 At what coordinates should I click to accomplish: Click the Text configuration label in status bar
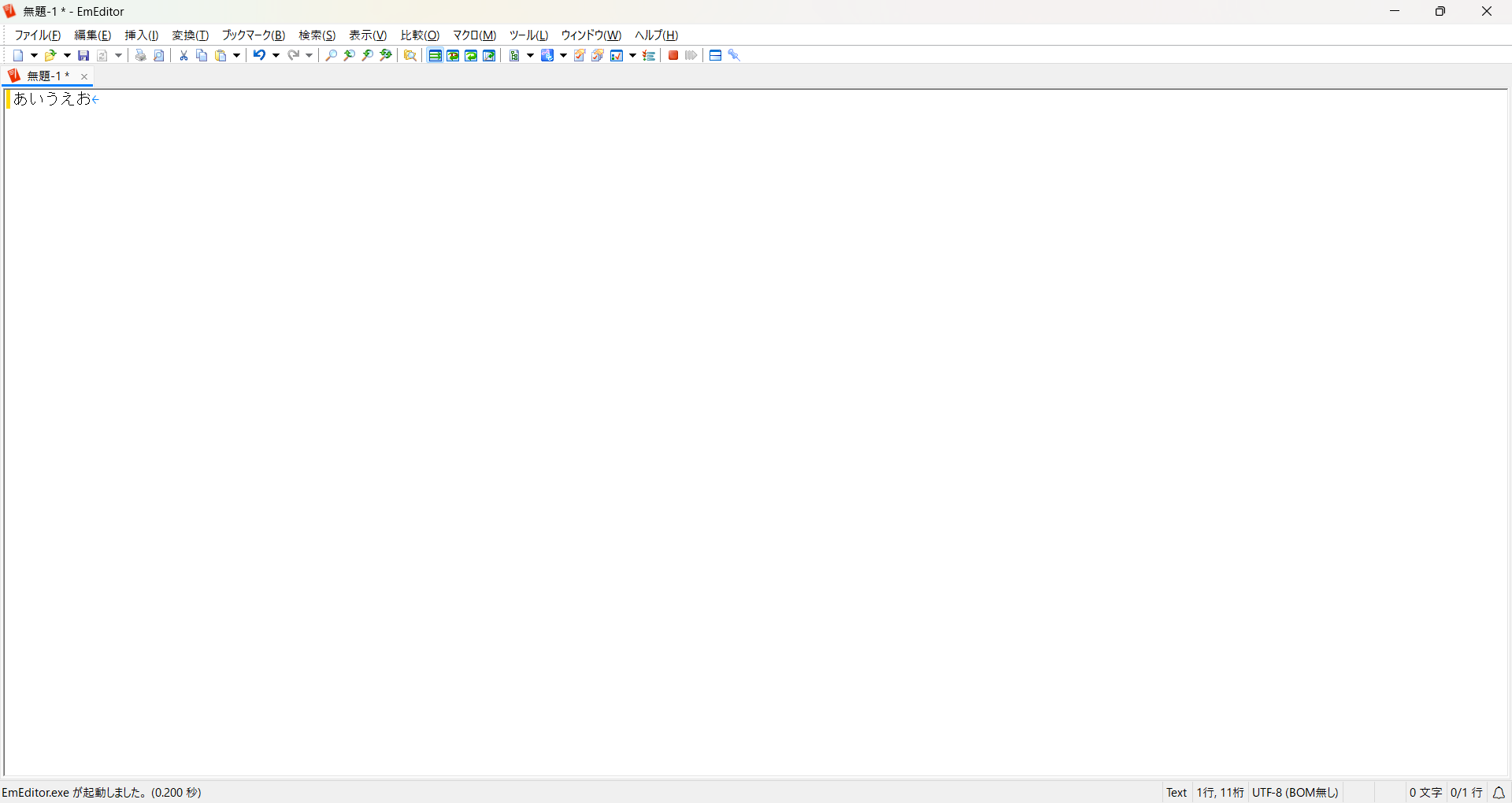pyautogui.click(x=1177, y=793)
